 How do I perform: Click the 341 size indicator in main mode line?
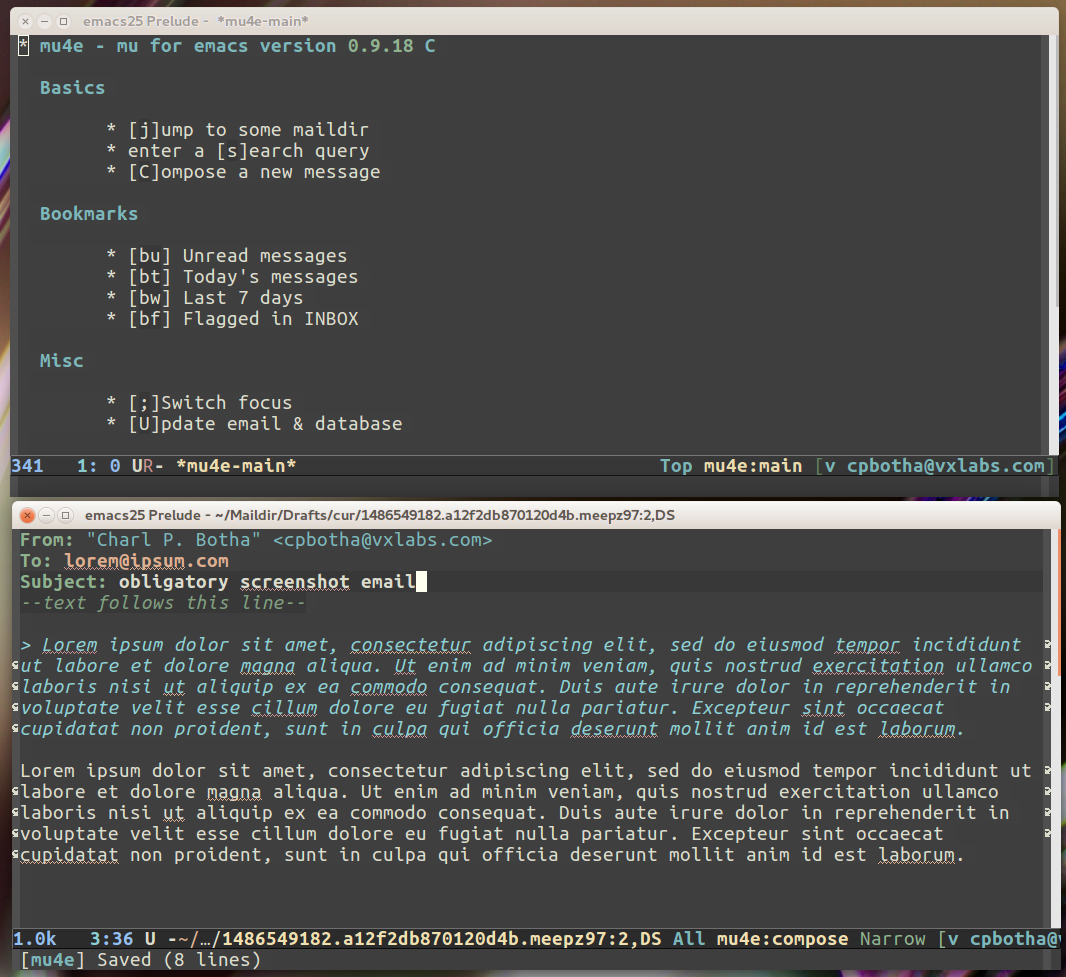(x=27, y=466)
